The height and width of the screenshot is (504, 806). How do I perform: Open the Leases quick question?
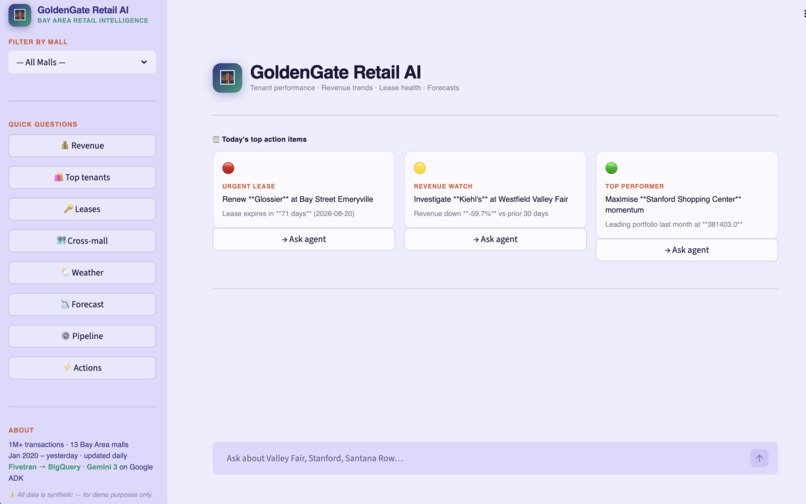[82, 209]
